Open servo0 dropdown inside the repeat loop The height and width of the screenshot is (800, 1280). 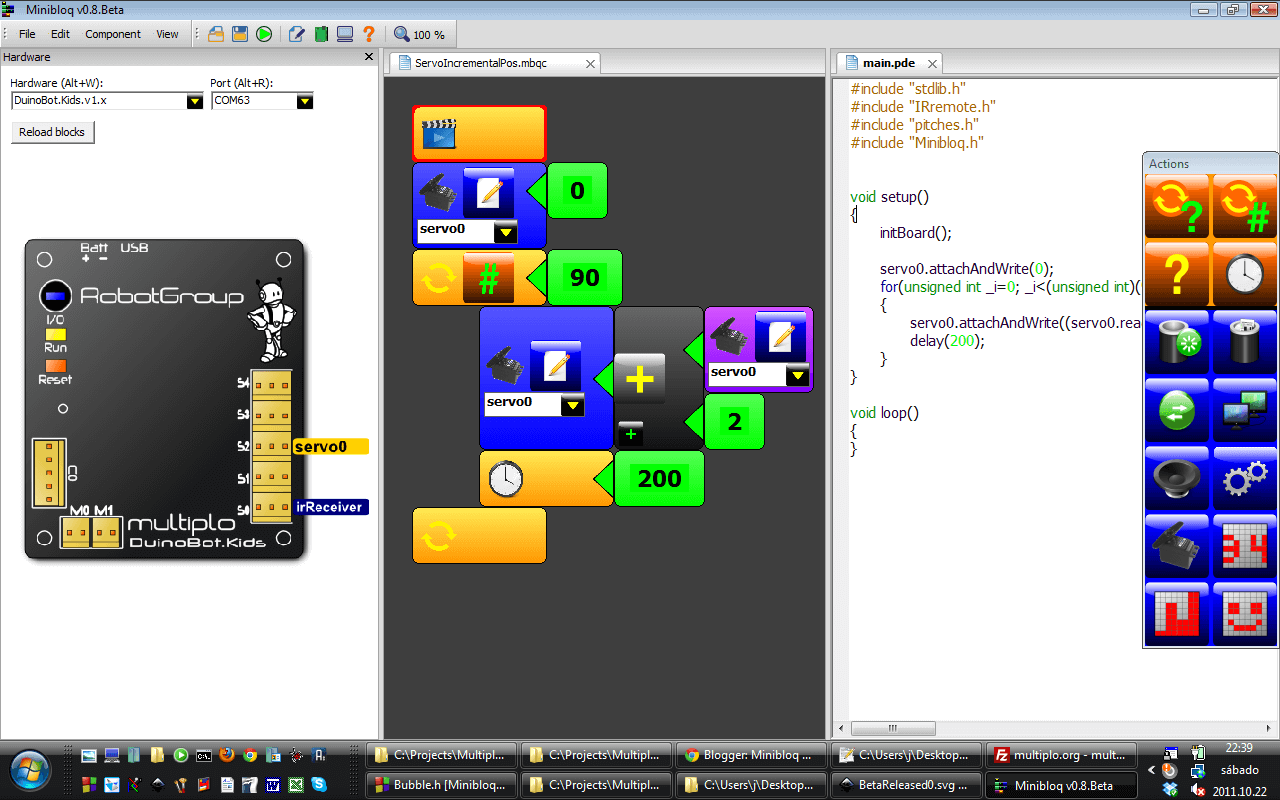(x=572, y=405)
